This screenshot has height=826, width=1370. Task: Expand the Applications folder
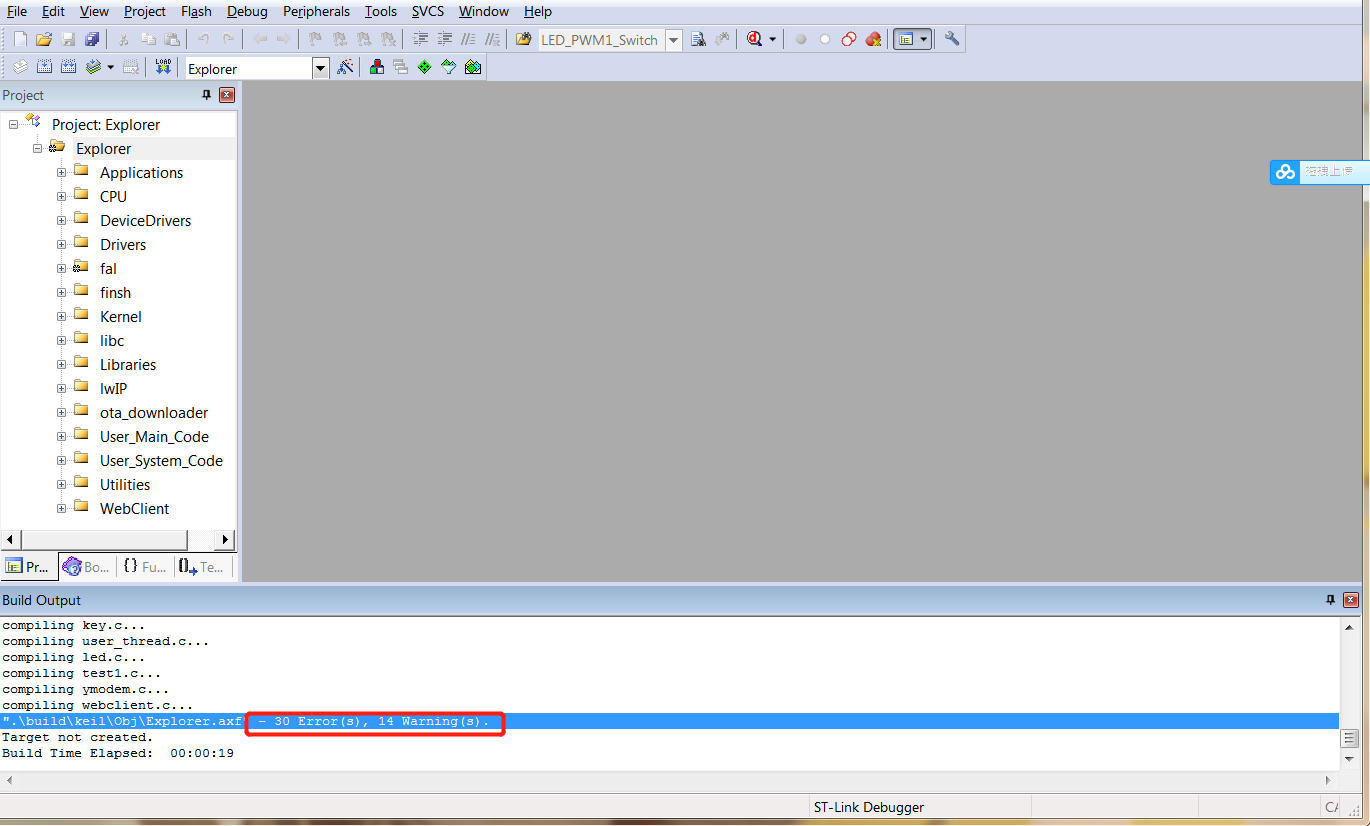[61, 172]
